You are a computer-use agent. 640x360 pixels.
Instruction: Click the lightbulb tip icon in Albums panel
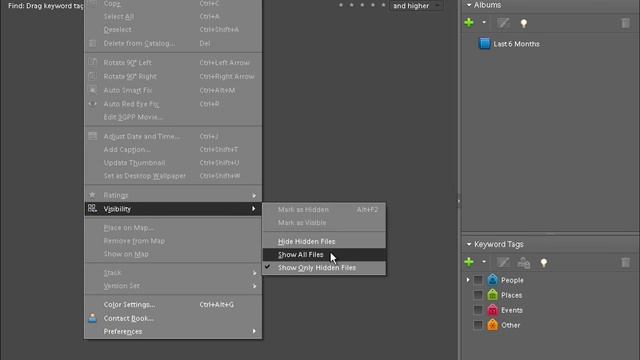tap(524, 23)
